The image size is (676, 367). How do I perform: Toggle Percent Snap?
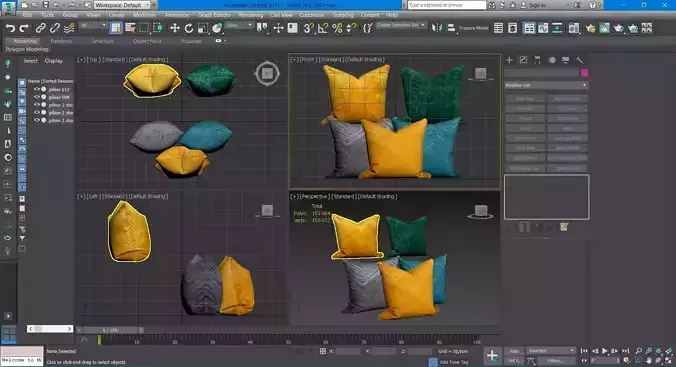(337, 28)
